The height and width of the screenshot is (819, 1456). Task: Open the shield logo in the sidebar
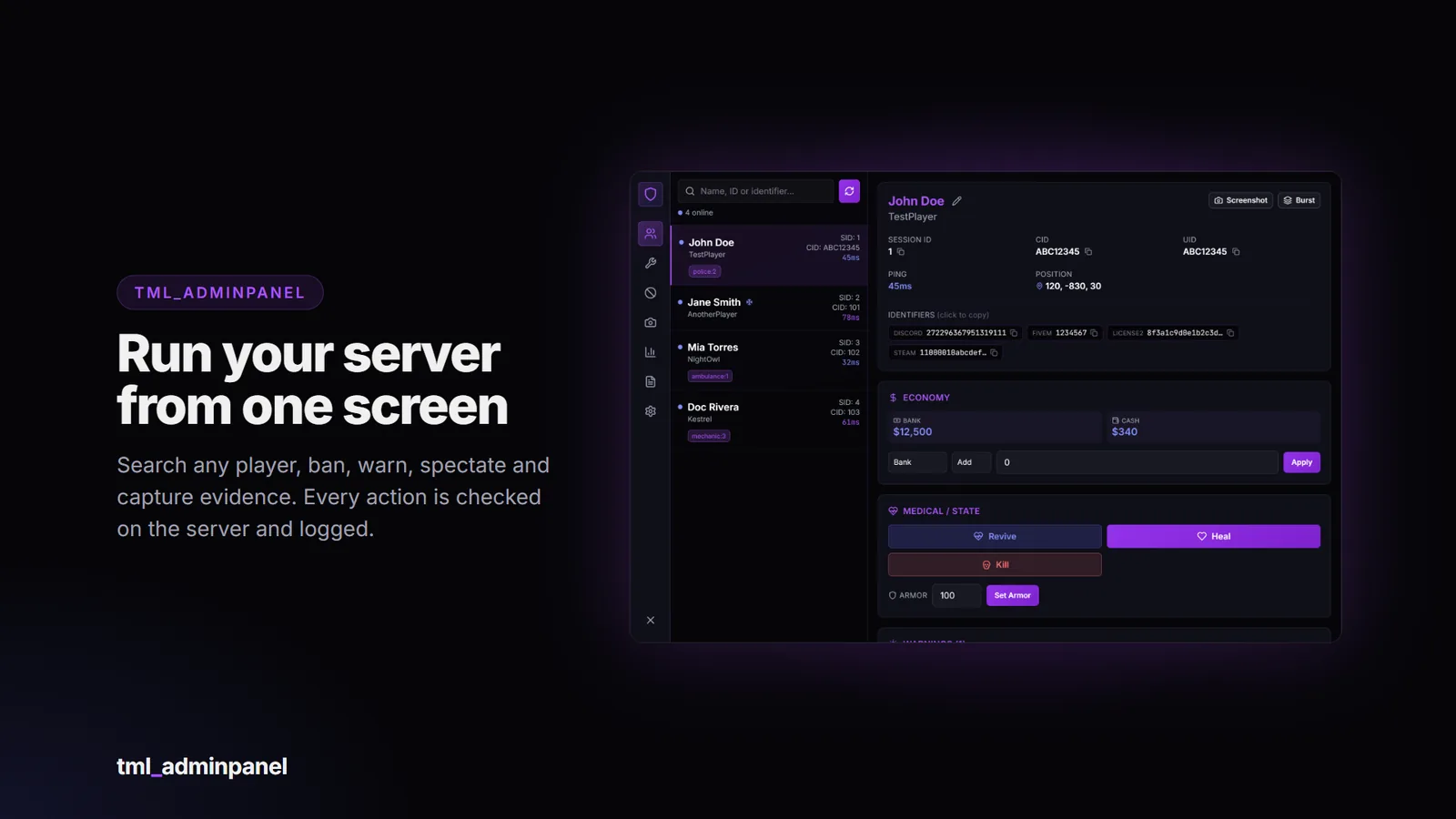point(650,194)
